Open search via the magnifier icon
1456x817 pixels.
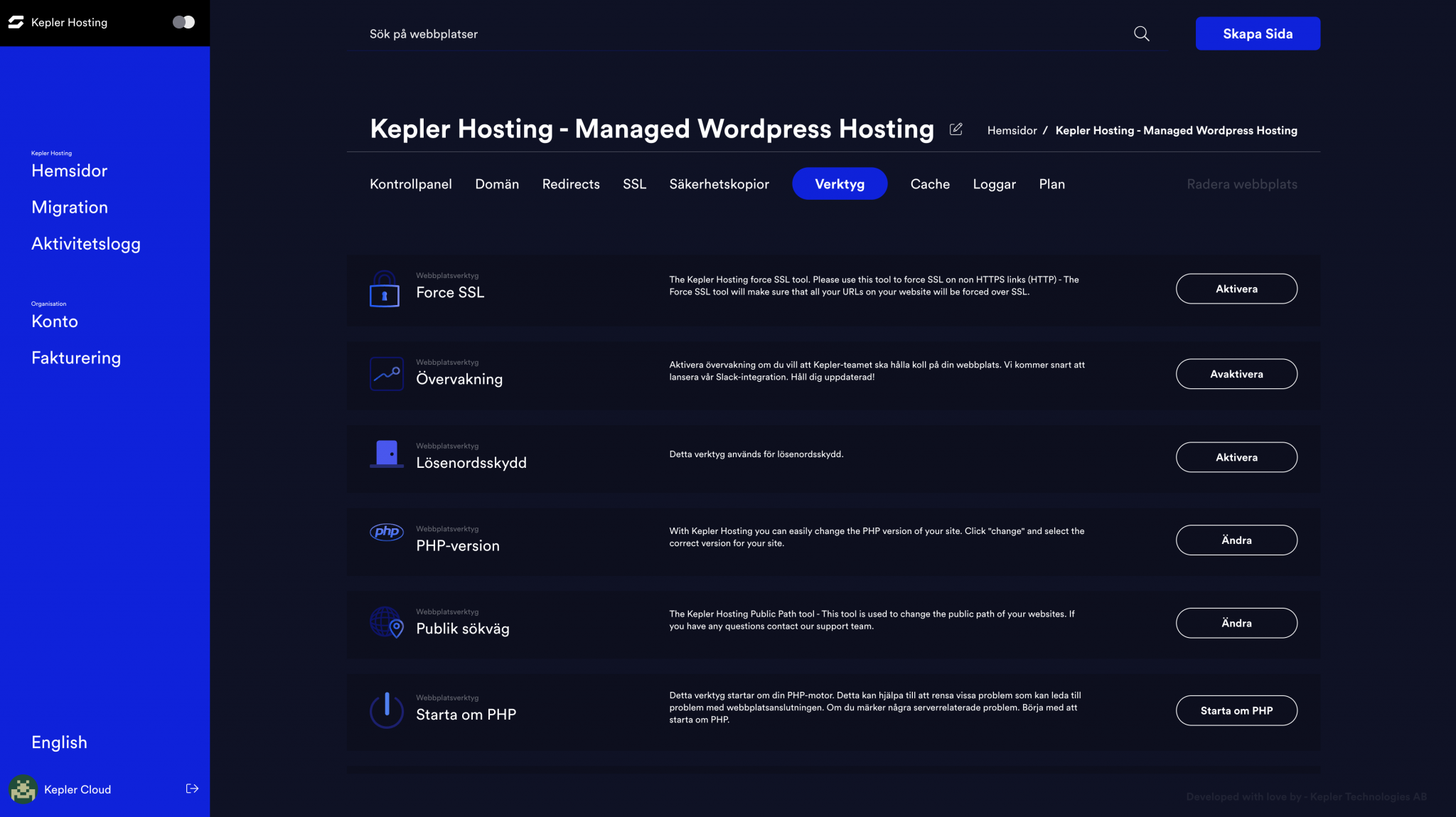click(1141, 33)
